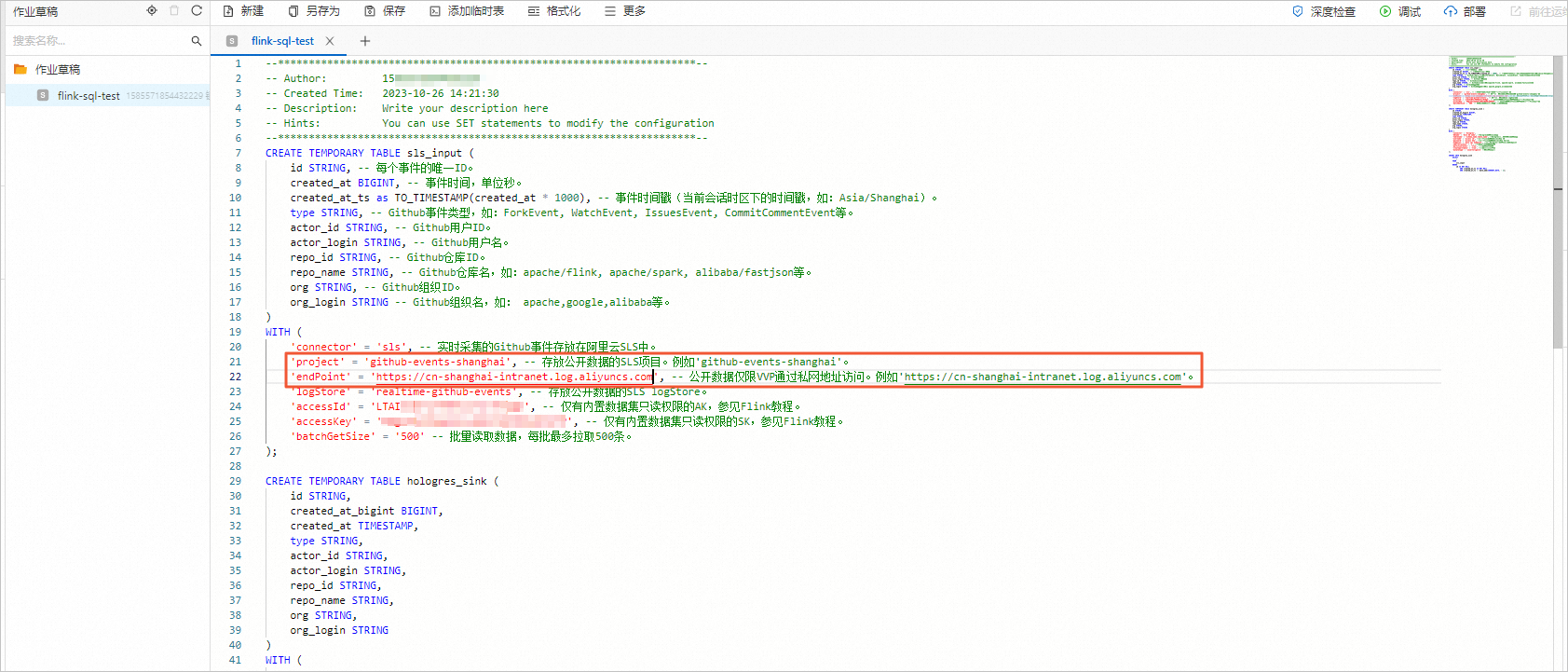Click the 'Hints:' comment line
1568x672 pixels.
490,123
